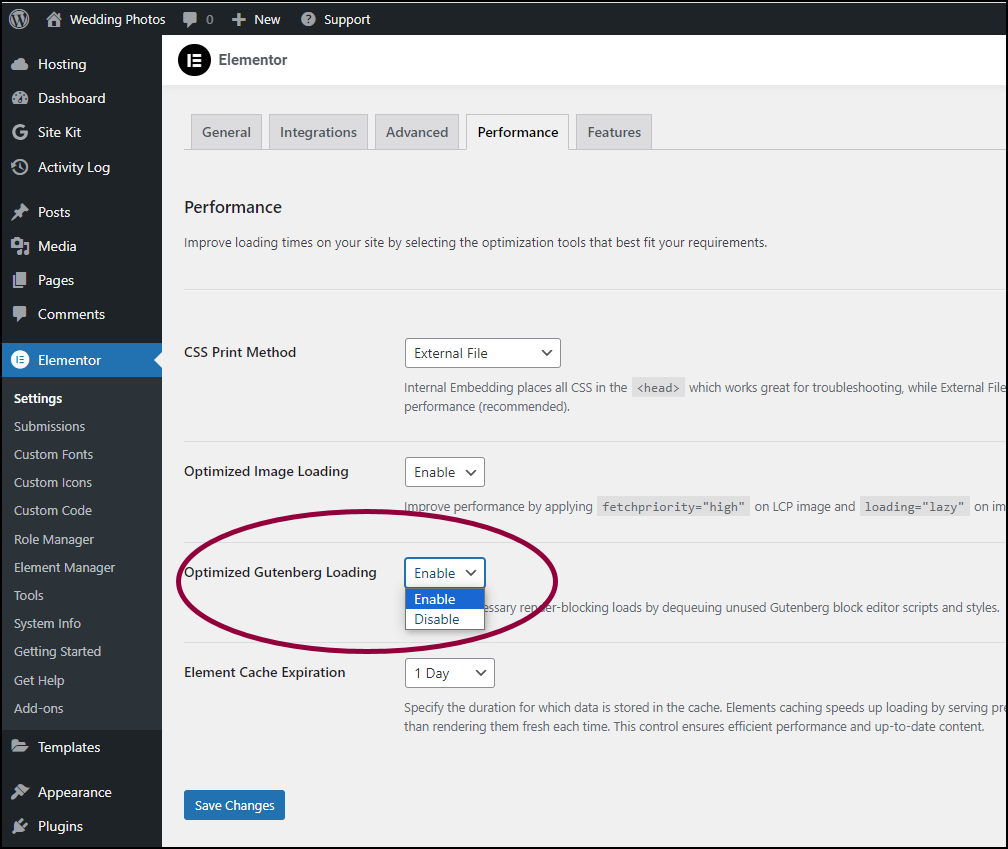This screenshot has height=849, width=1008.
Task: Click the WordPress logo icon
Action: (19, 19)
